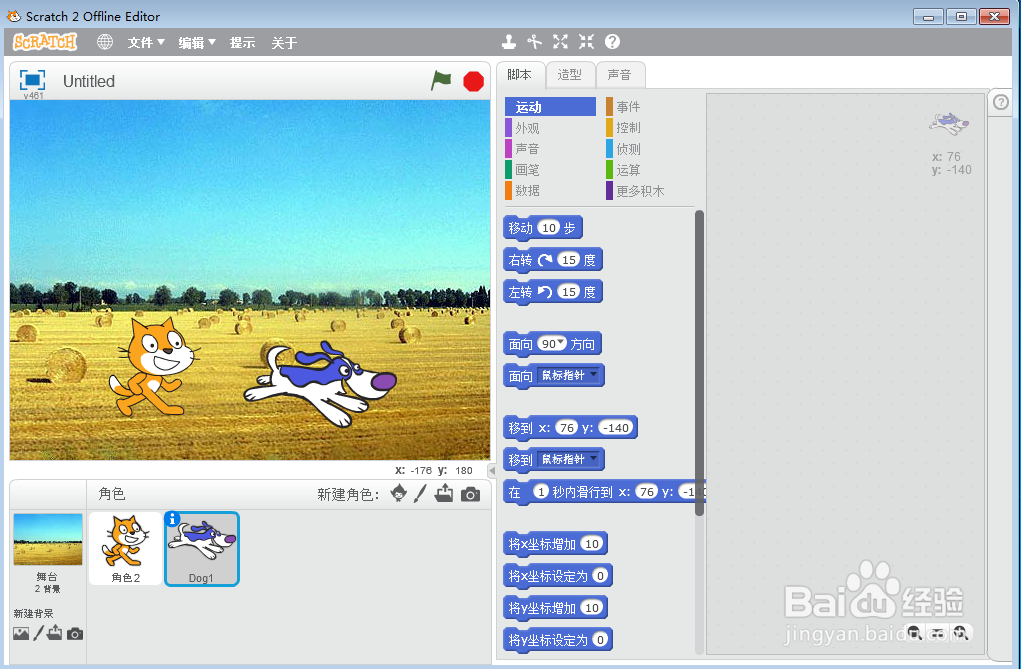
Task: Click value in 将x坐标设定为 0 block
Action: coord(600,576)
